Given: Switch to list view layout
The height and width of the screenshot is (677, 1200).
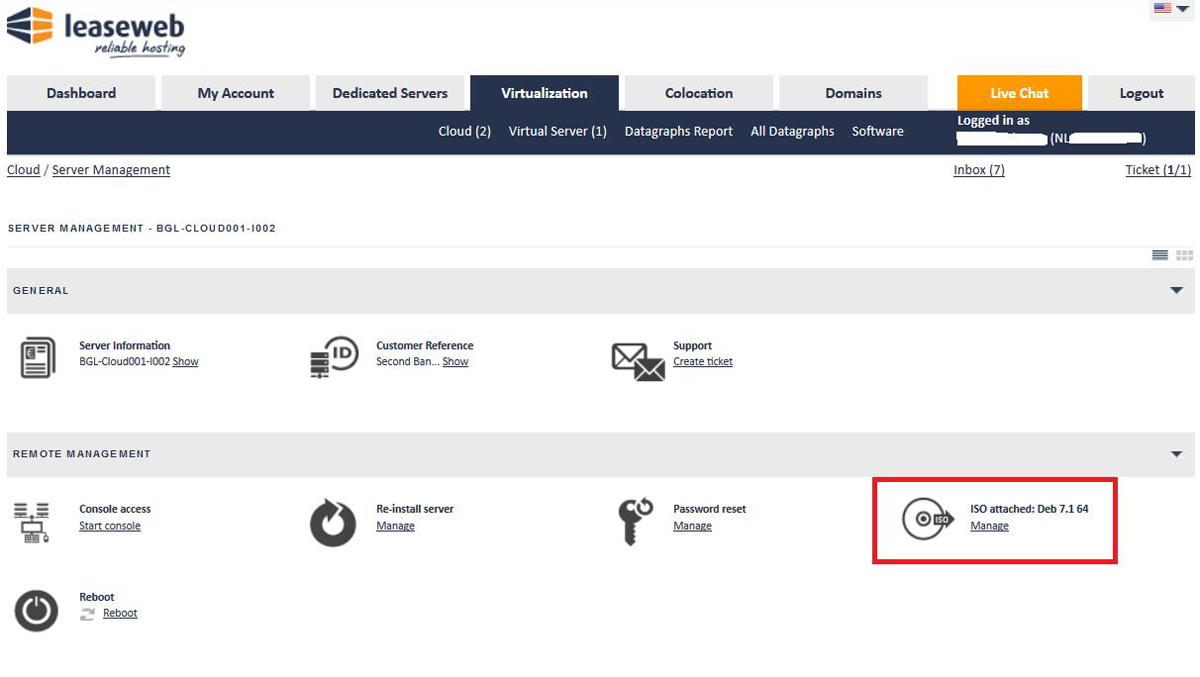Looking at the screenshot, I should 1160,255.
